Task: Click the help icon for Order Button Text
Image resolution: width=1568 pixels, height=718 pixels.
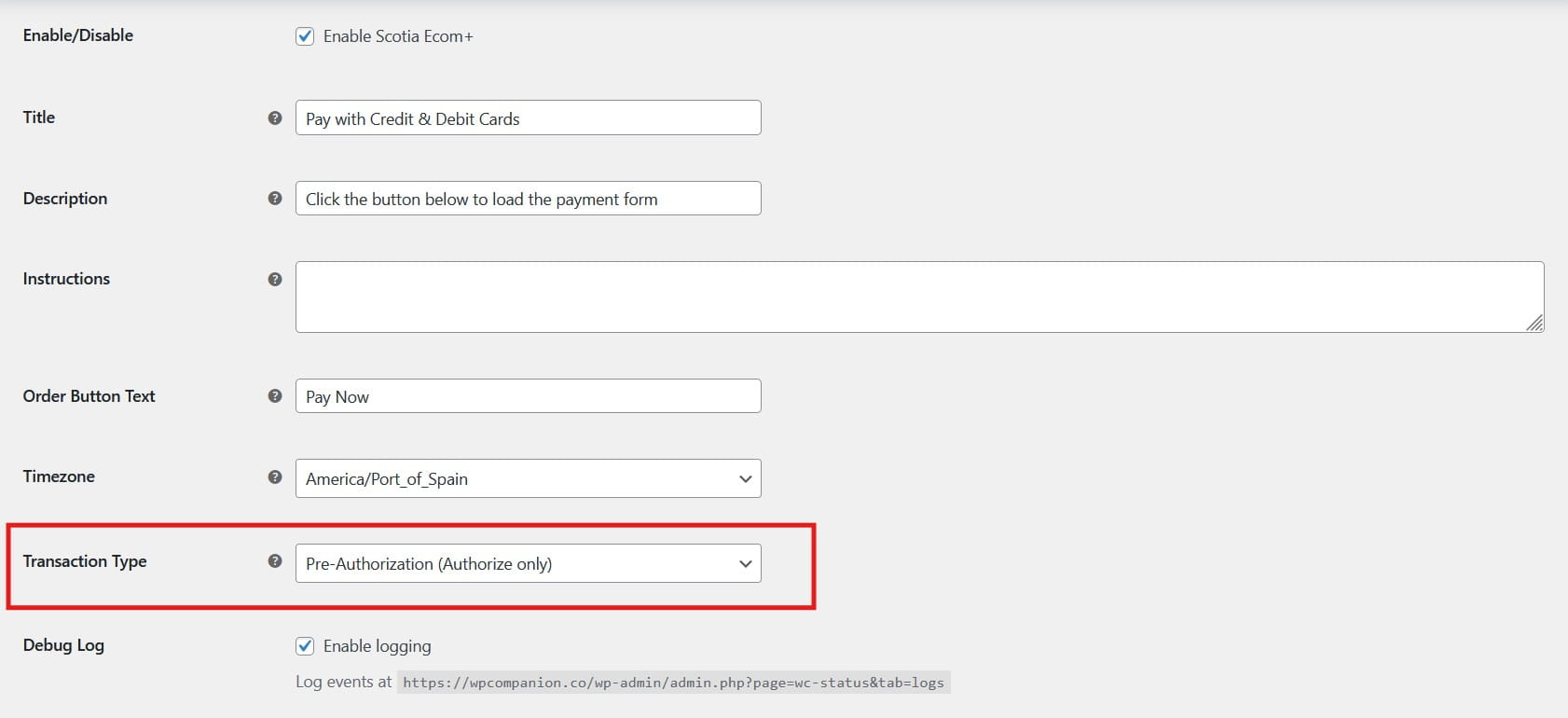Action: 275,396
